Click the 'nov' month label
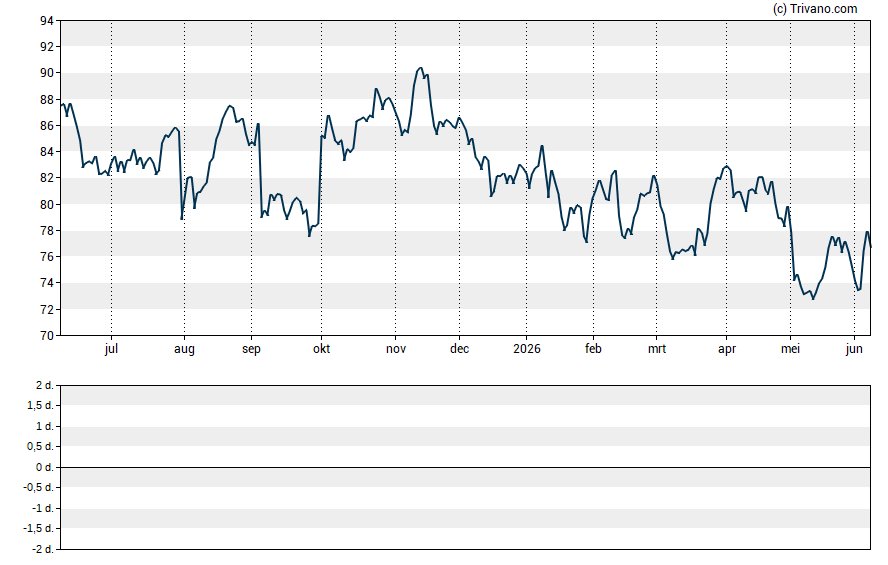The height and width of the screenshot is (565, 888). coord(396,349)
